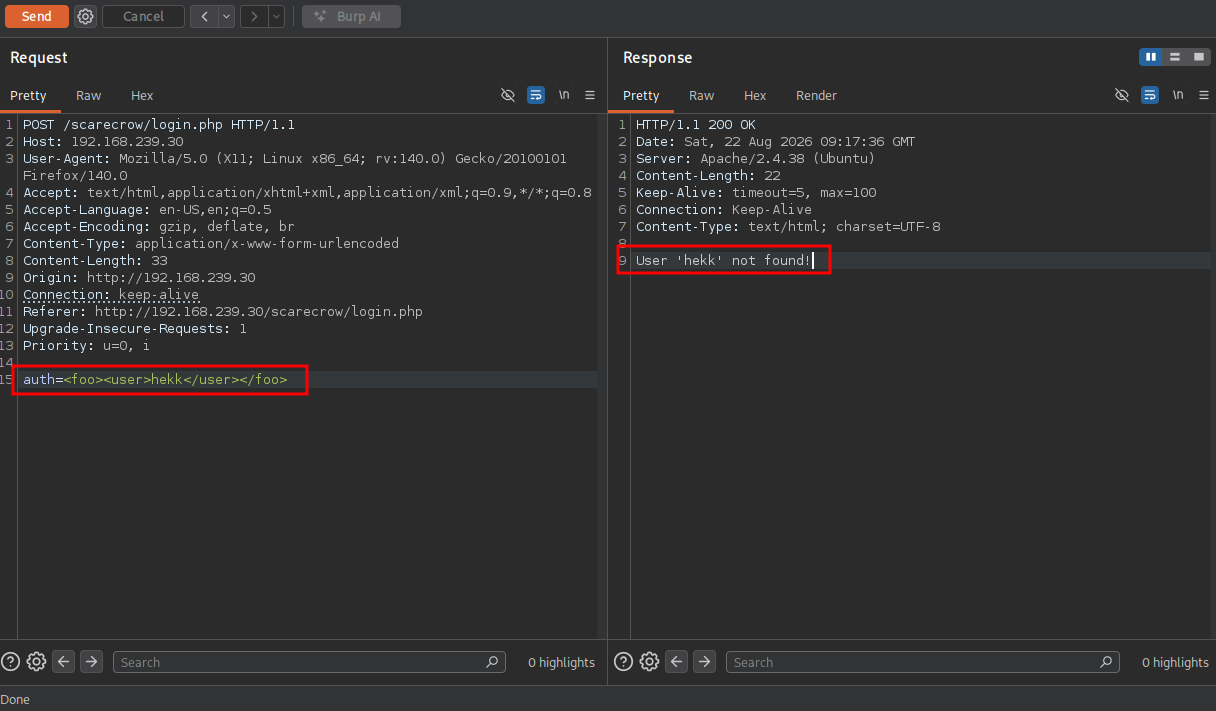The height and width of the screenshot is (711, 1216).
Task: Click "User 'hekk' not found!" response text
Action: [723, 261]
